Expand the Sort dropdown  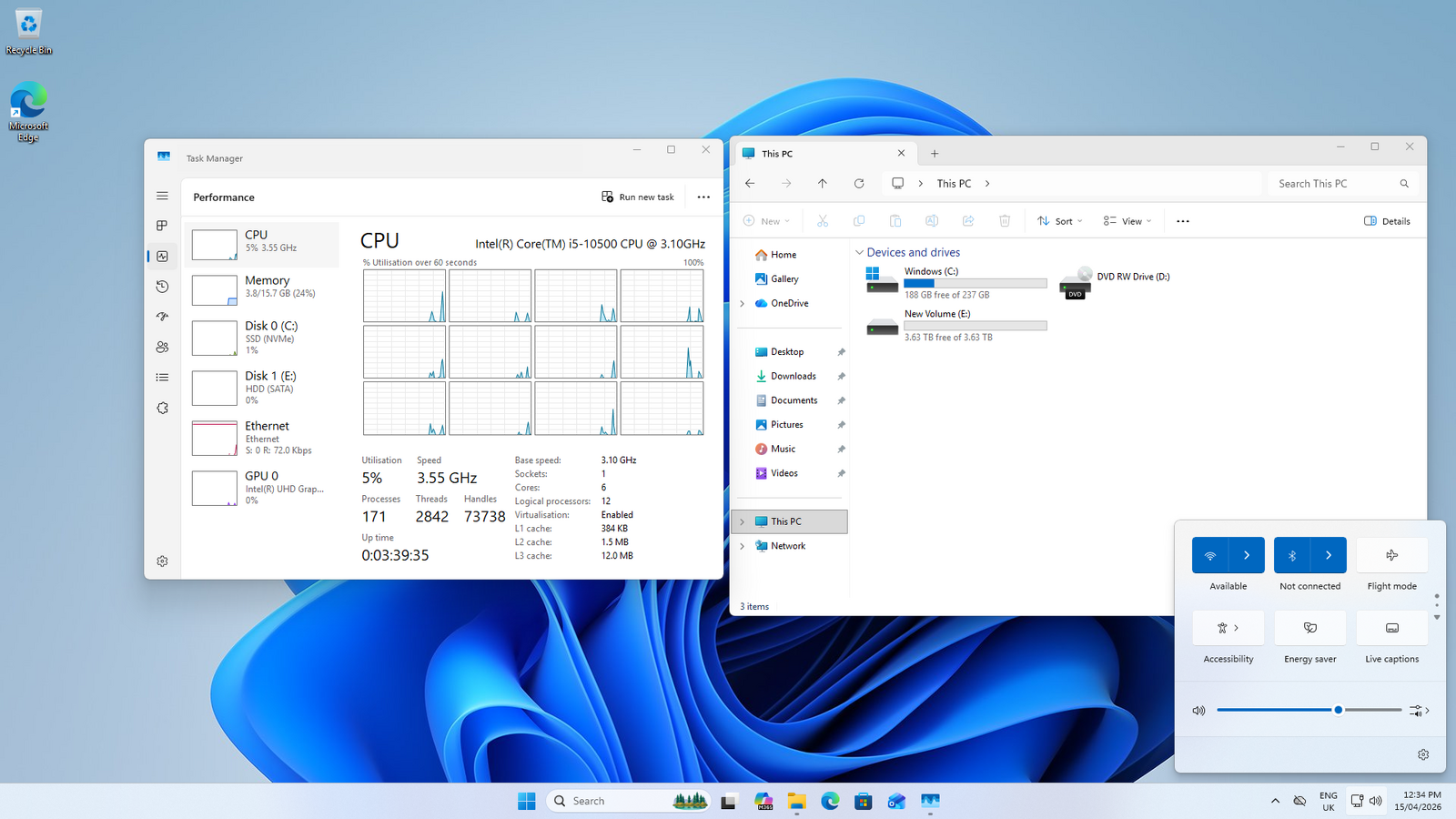[1060, 221]
